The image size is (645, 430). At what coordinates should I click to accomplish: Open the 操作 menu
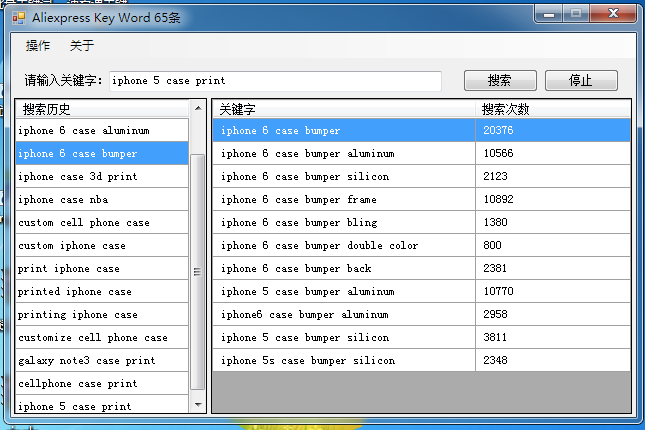(x=38, y=46)
